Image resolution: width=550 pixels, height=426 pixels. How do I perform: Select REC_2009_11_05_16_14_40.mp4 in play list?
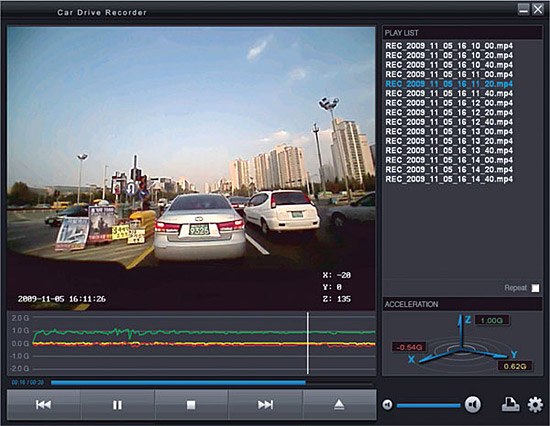(x=449, y=179)
